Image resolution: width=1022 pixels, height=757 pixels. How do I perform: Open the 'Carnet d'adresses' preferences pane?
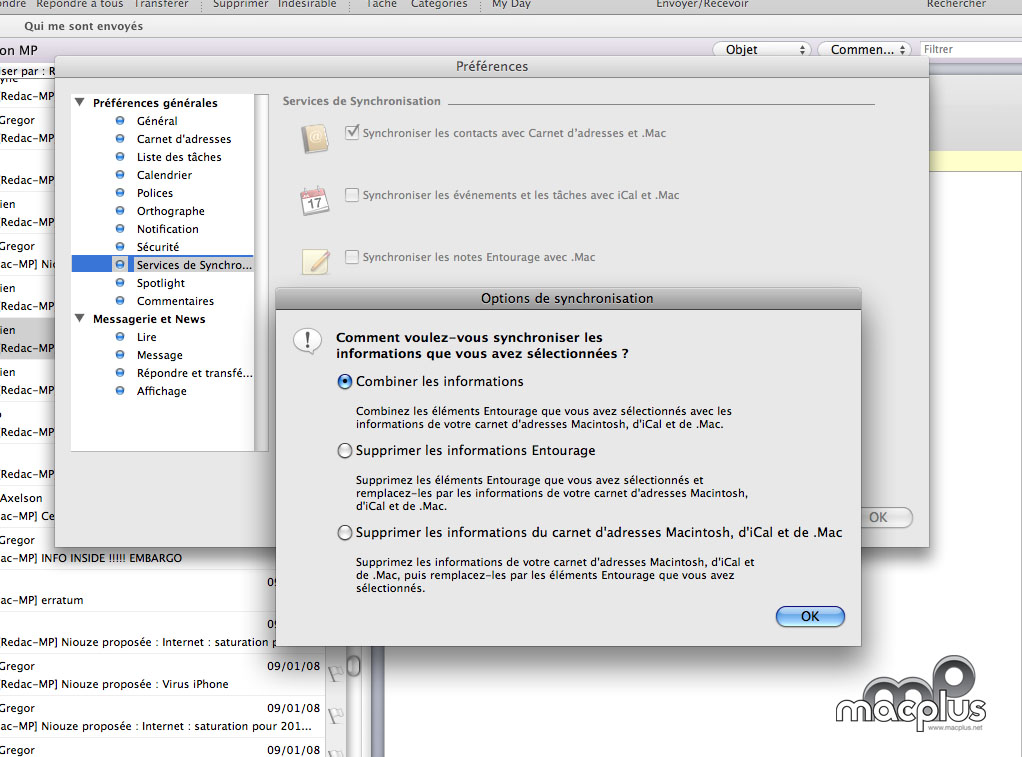coord(184,139)
